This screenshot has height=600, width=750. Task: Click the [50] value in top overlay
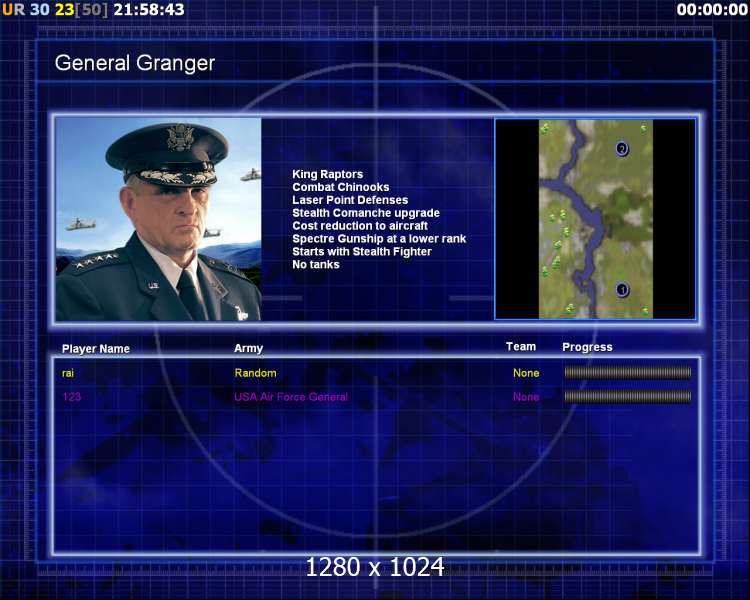click(x=92, y=10)
